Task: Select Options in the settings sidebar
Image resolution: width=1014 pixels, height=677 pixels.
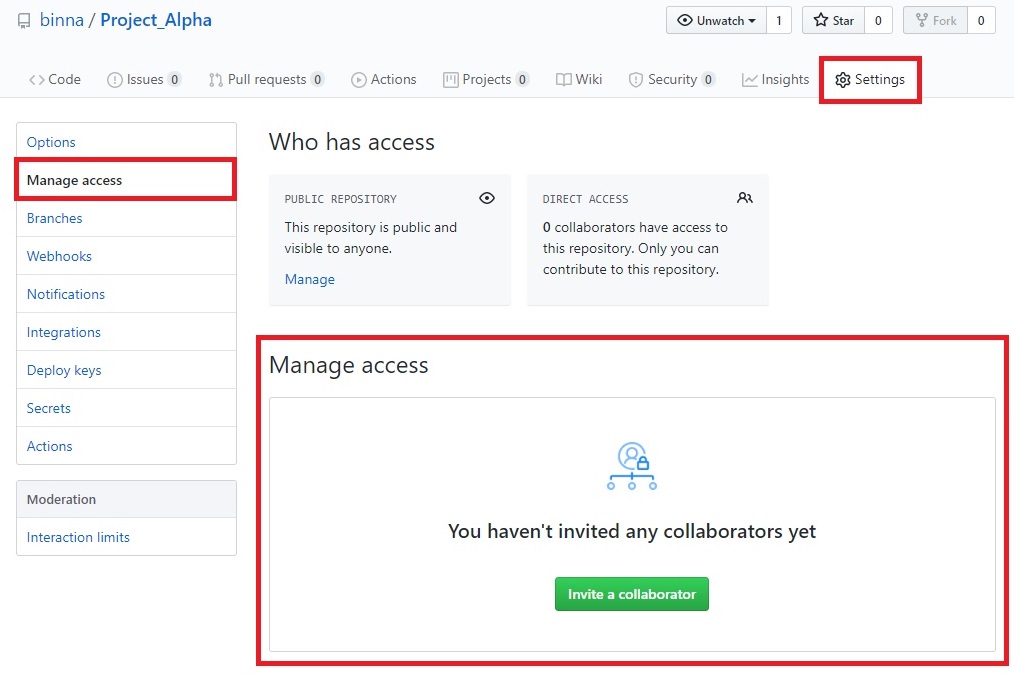Action: (126, 142)
